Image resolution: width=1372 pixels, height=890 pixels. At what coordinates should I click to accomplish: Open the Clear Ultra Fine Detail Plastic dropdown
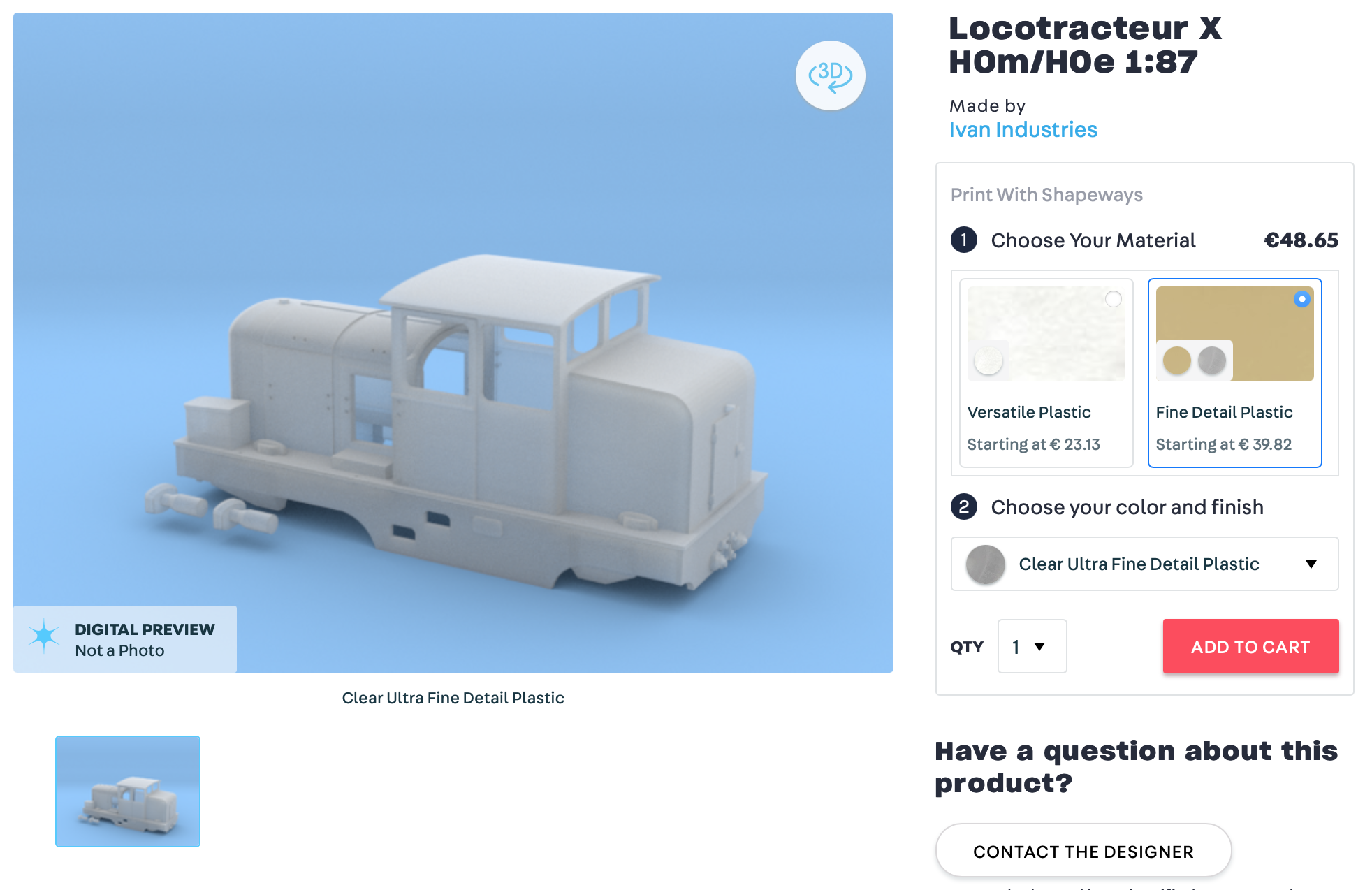point(1144,564)
